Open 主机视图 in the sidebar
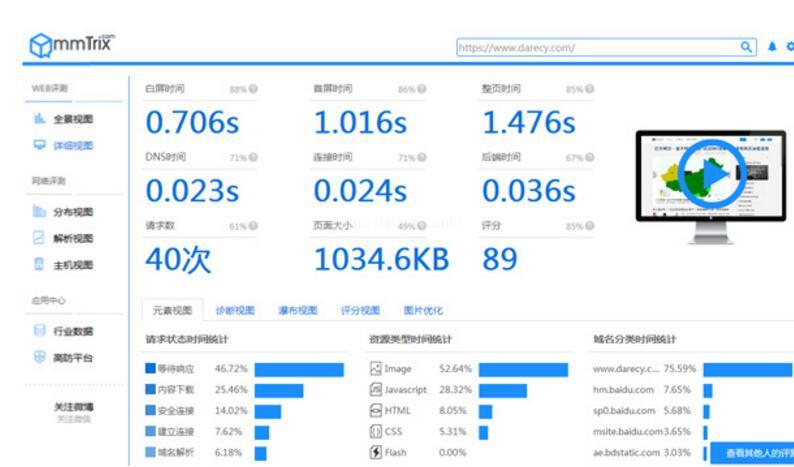The image size is (794, 467). pos(72,265)
